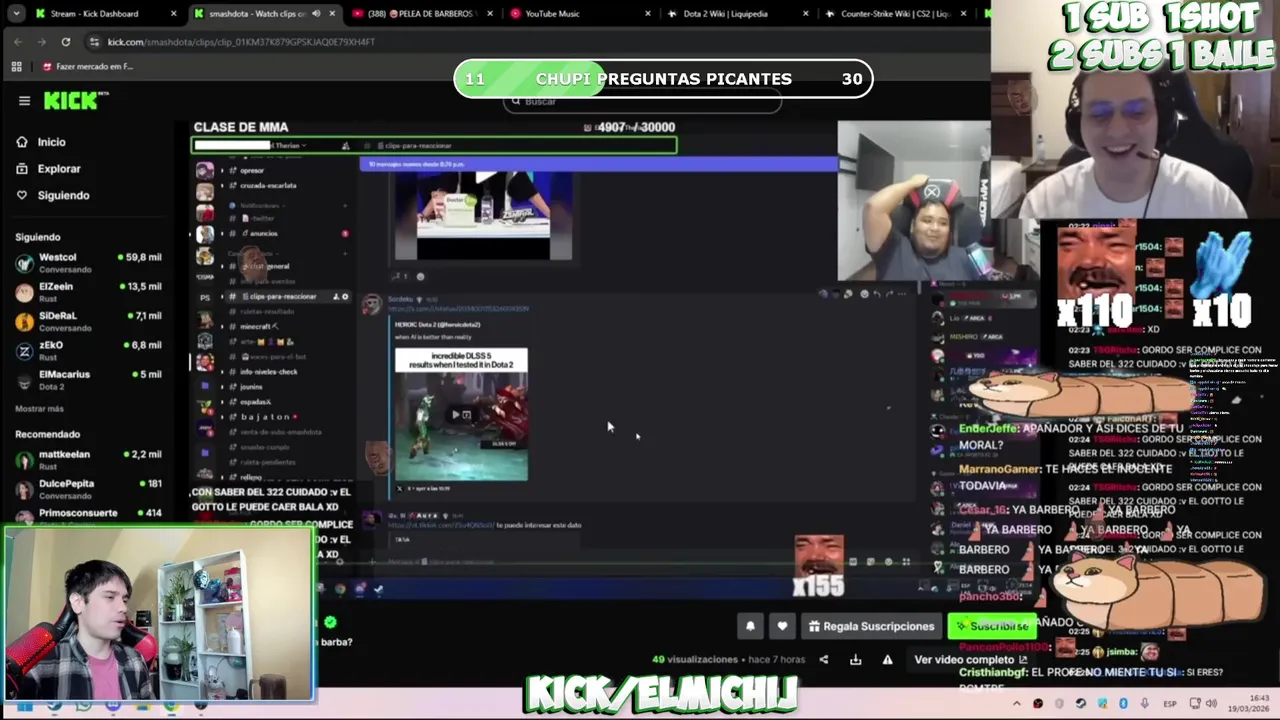
Task: Open recommended channel DulcePepita
Action: pyautogui.click(x=88, y=489)
